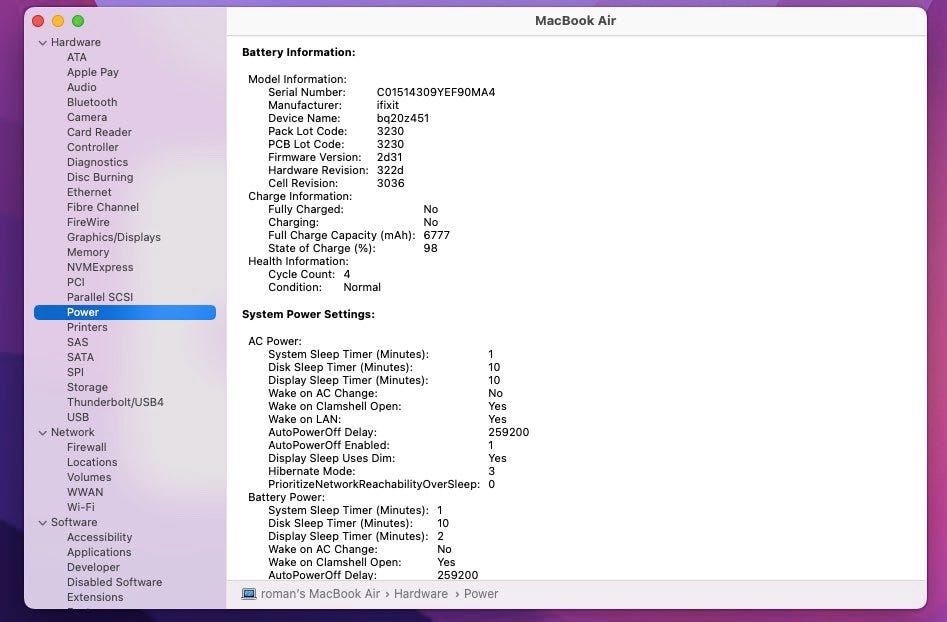Open Developer entry
The width and height of the screenshot is (947, 622).
click(x=93, y=568)
